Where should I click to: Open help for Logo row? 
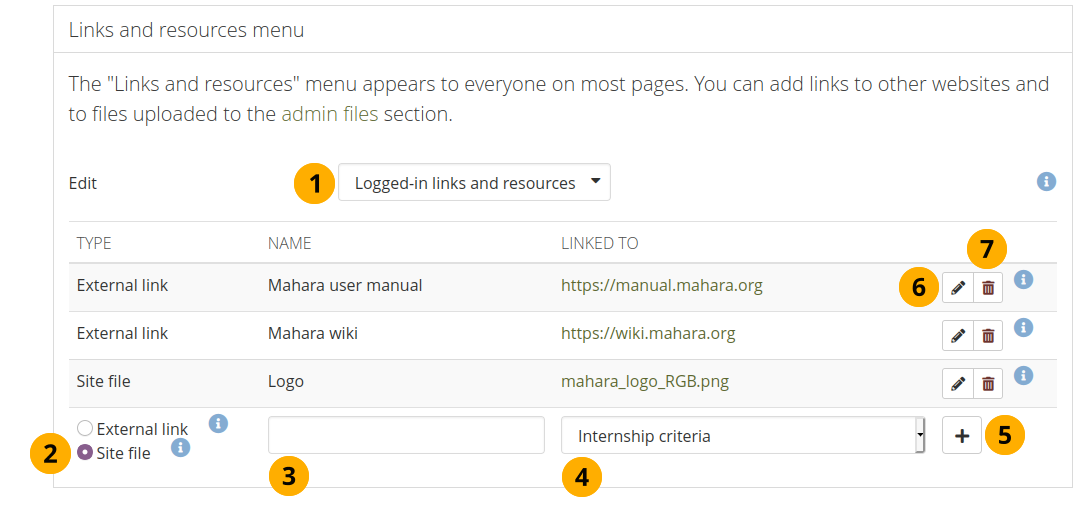click(1023, 376)
